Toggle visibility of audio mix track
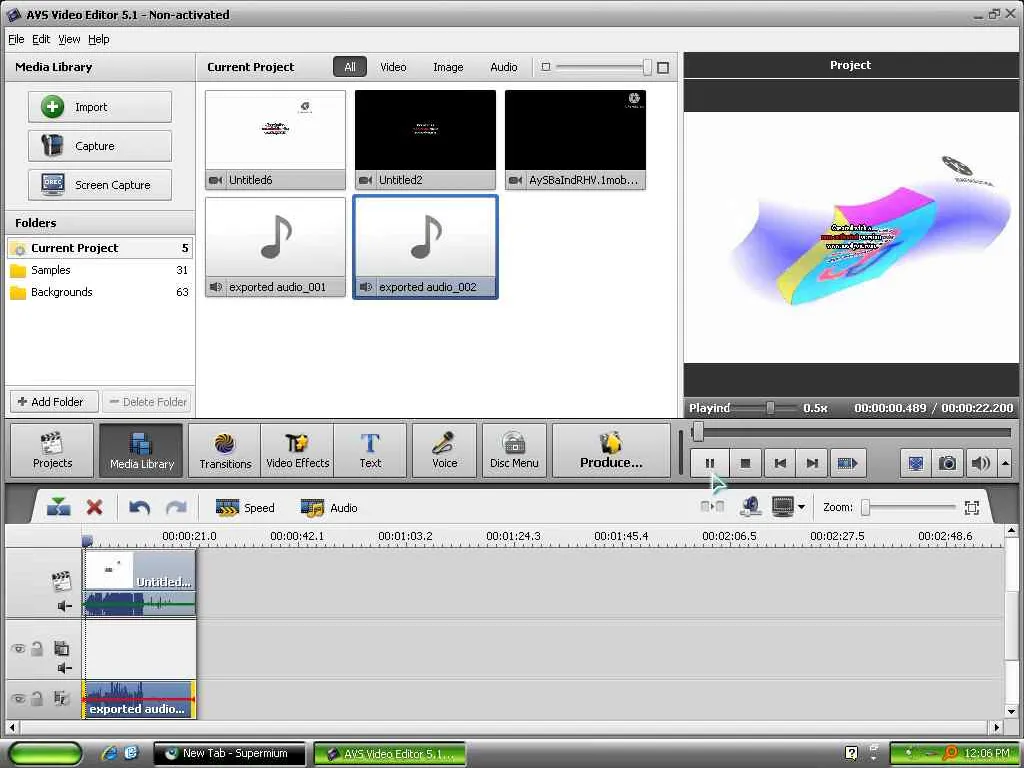Screen dimensions: 1024x768 [18, 699]
